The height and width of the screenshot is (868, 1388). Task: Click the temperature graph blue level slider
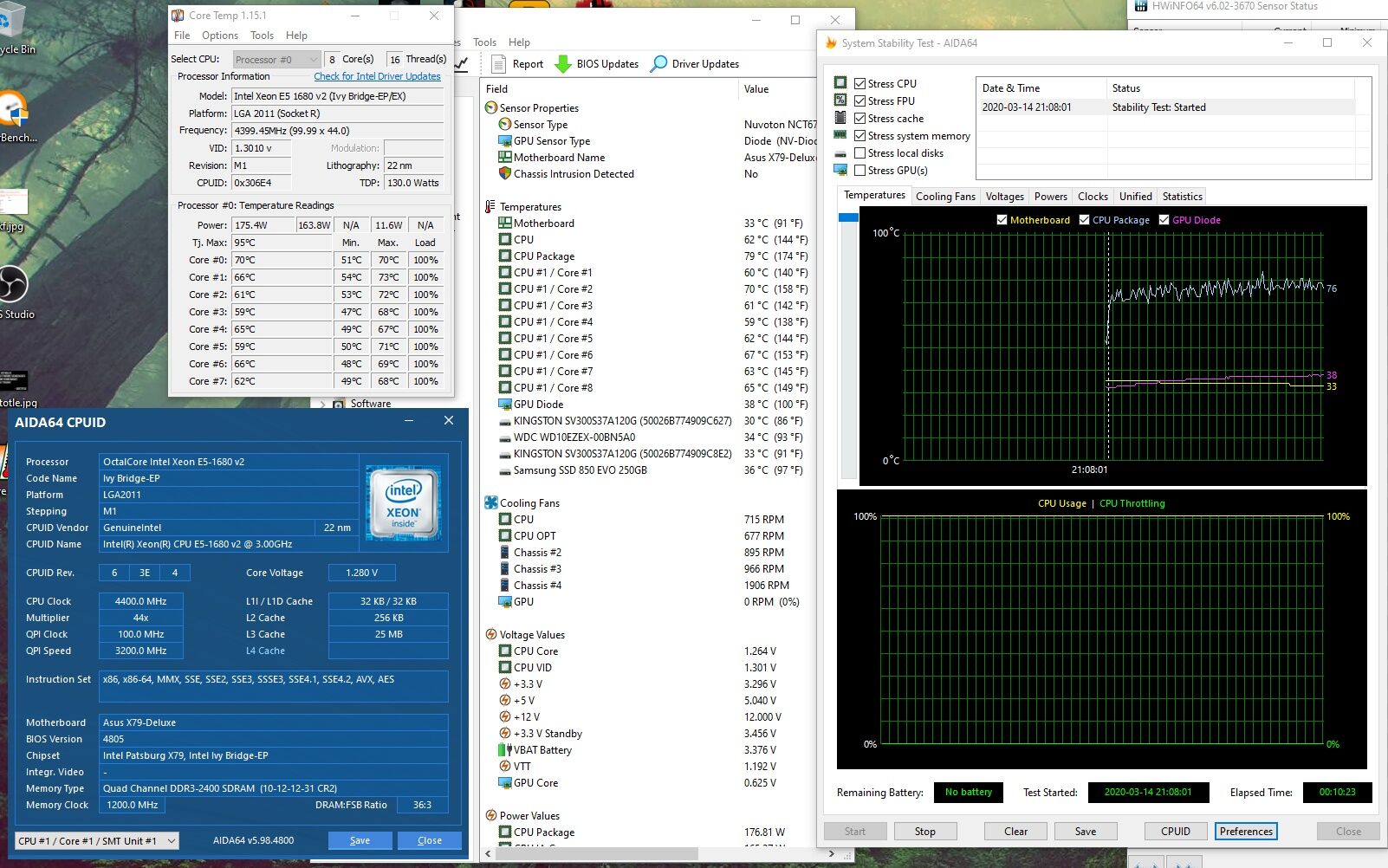[848, 218]
